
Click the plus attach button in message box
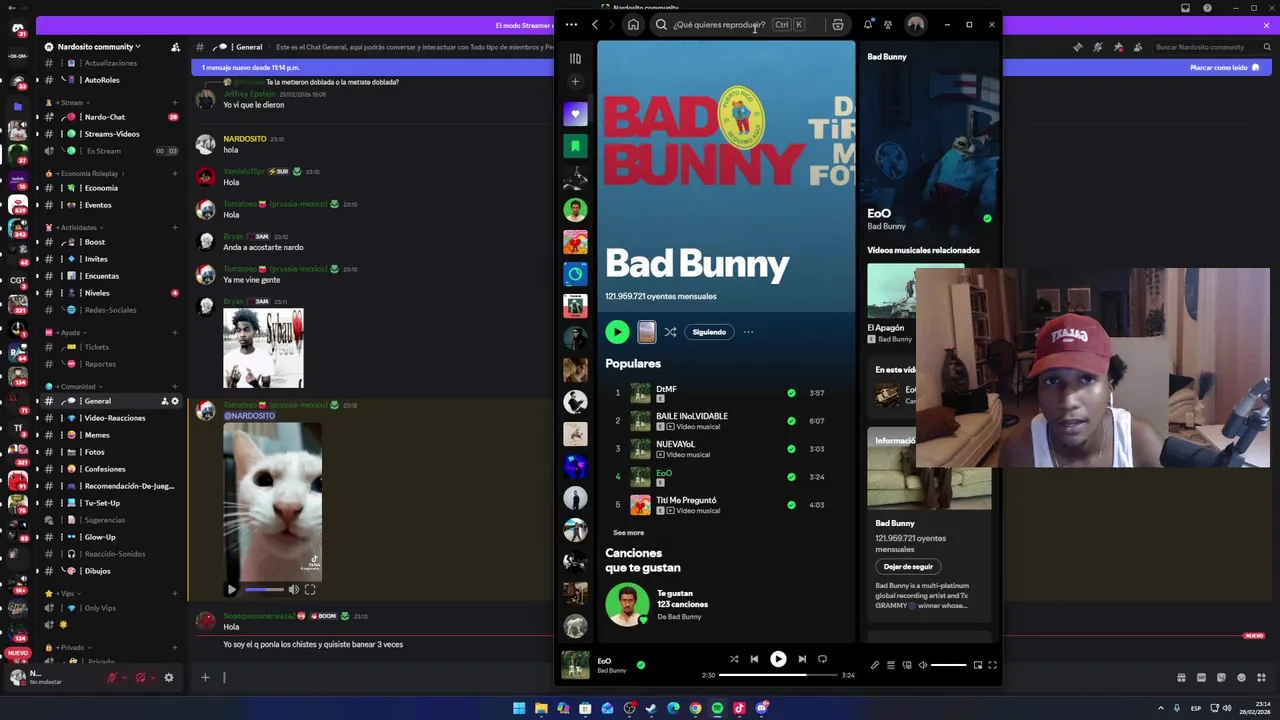[x=205, y=678]
